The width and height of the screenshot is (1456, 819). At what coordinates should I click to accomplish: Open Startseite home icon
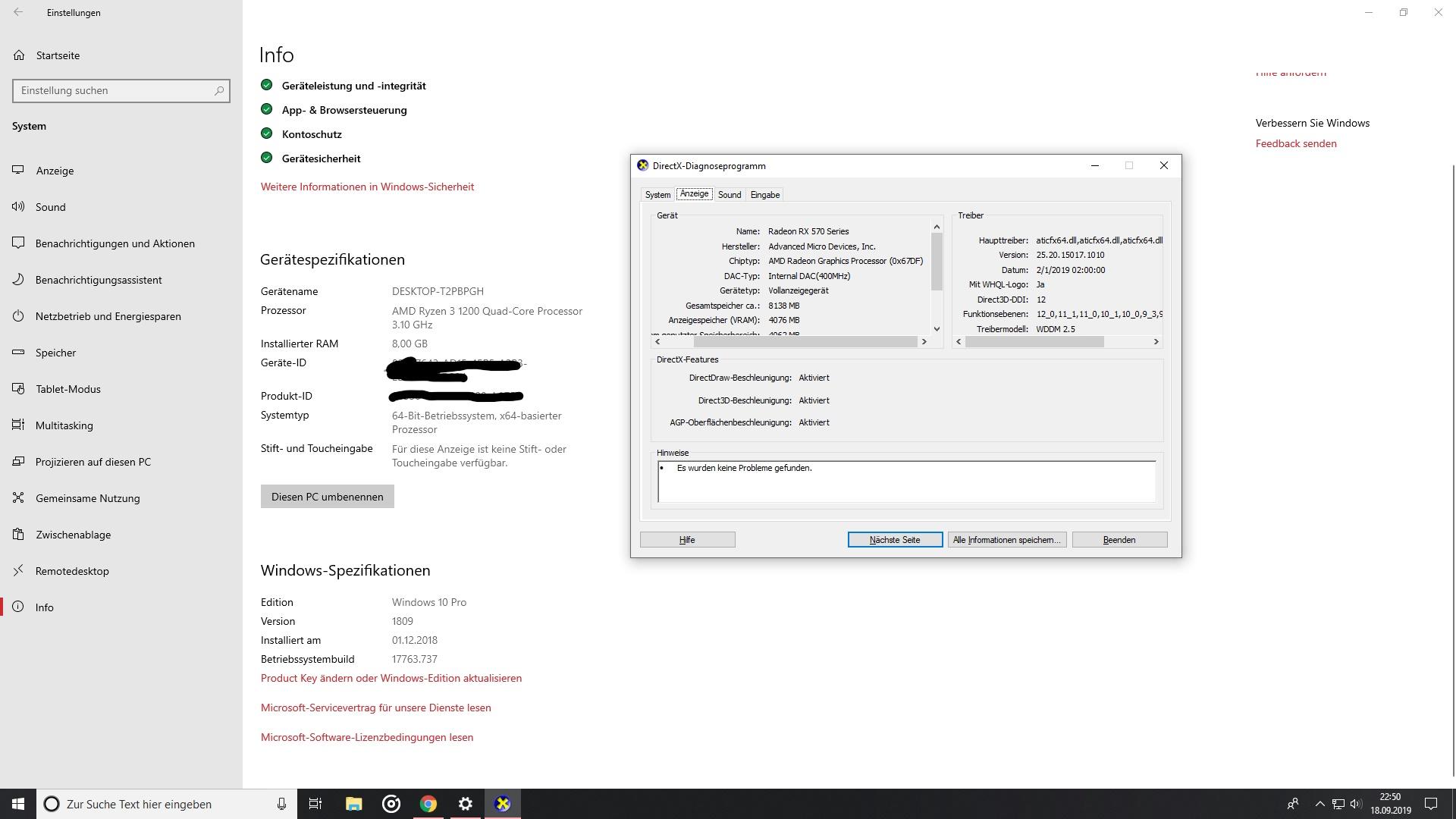(x=19, y=55)
